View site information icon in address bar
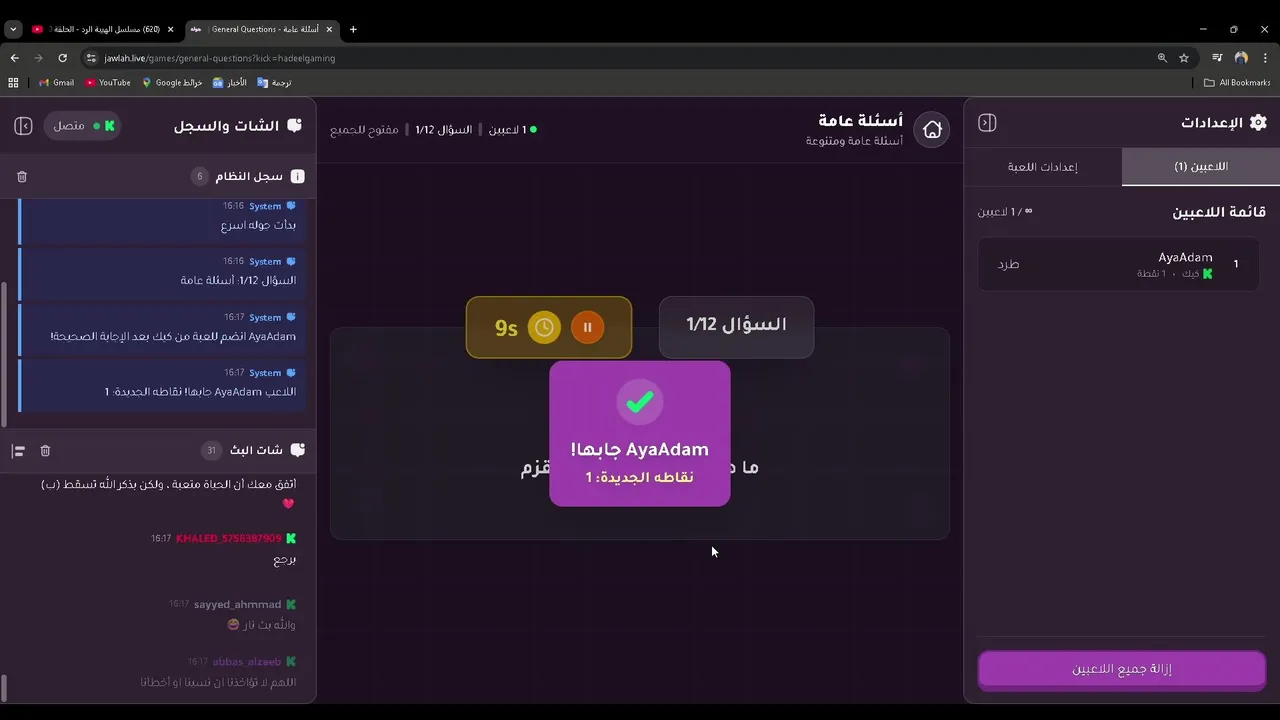 click(91, 58)
